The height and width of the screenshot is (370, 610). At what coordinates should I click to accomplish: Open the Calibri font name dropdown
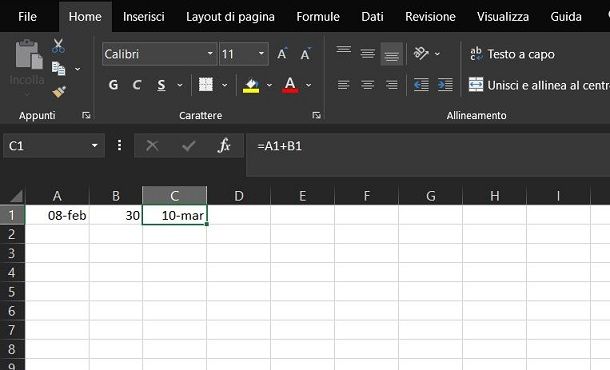210,54
